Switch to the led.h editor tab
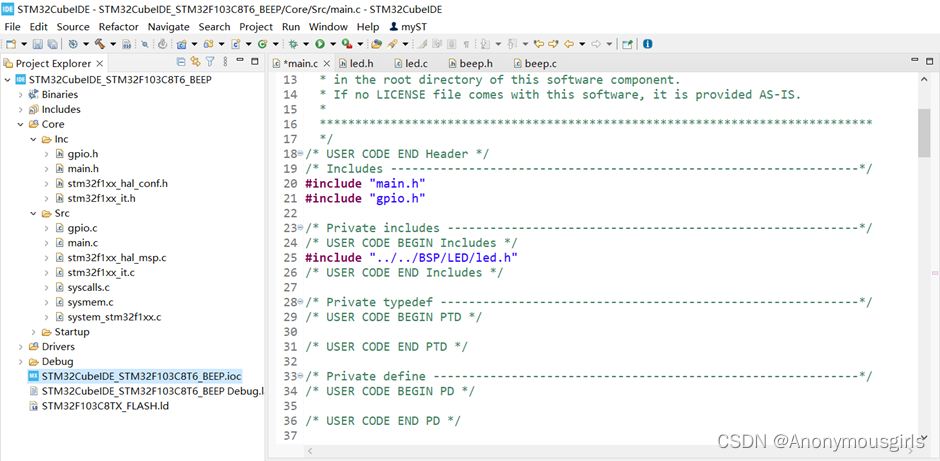This screenshot has width=940, height=461. coord(356,63)
